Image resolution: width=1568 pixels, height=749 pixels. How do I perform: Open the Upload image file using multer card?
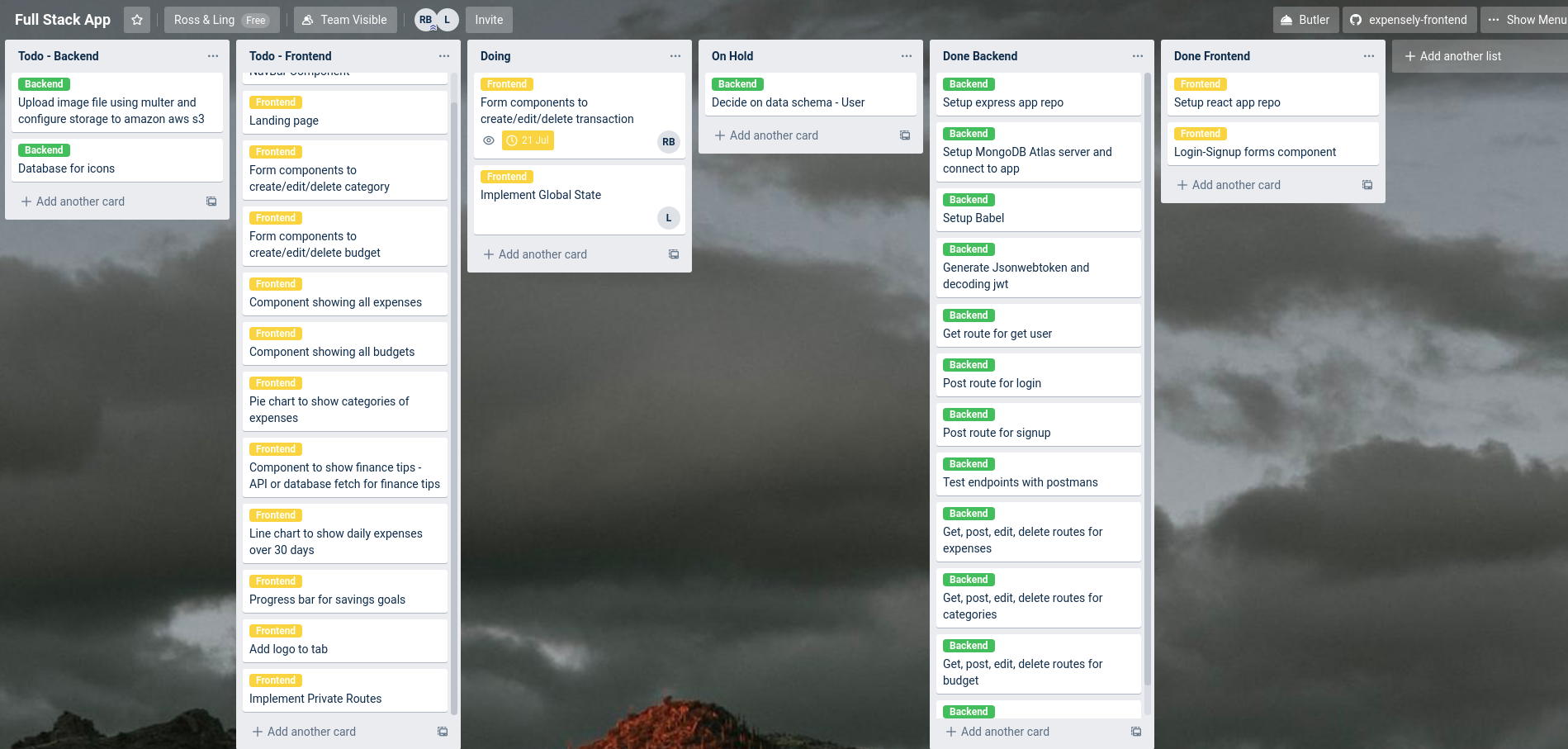tap(117, 102)
